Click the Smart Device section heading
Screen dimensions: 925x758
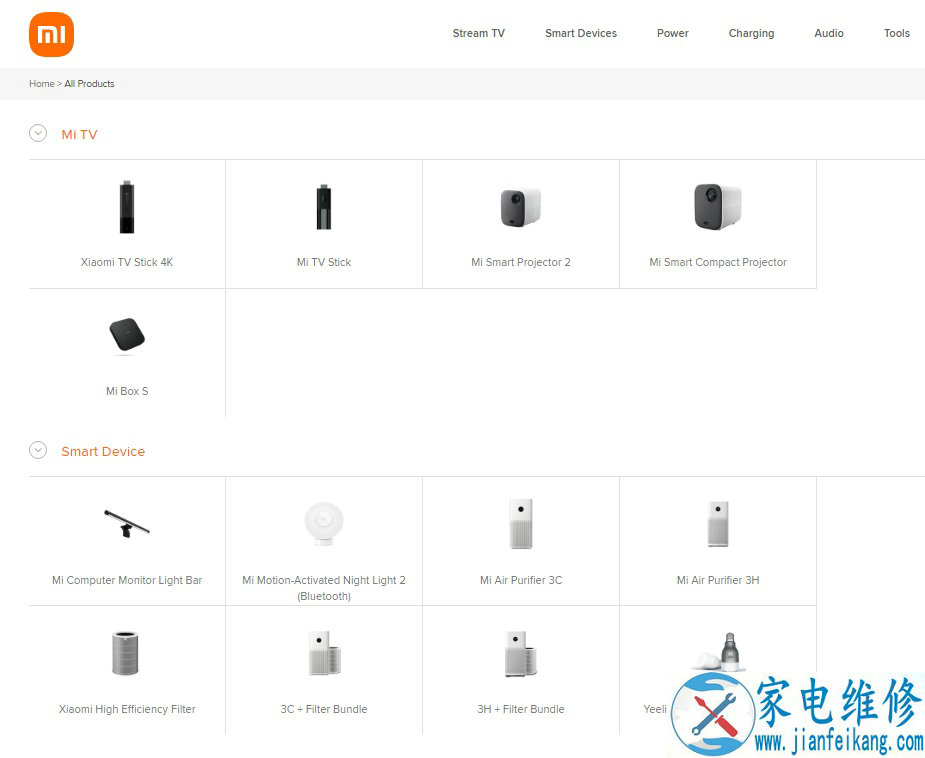(x=103, y=451)
